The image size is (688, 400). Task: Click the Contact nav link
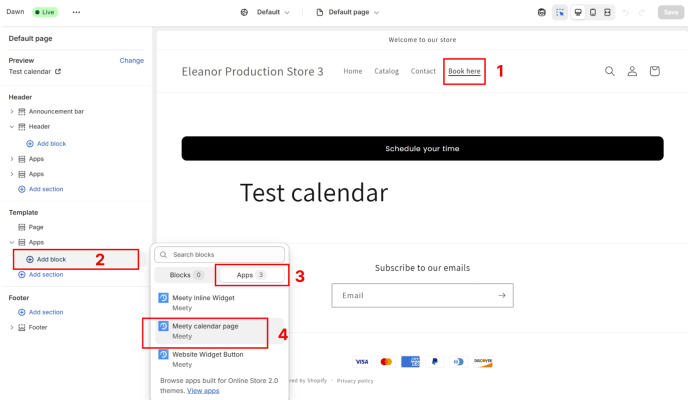coord(423,71)
